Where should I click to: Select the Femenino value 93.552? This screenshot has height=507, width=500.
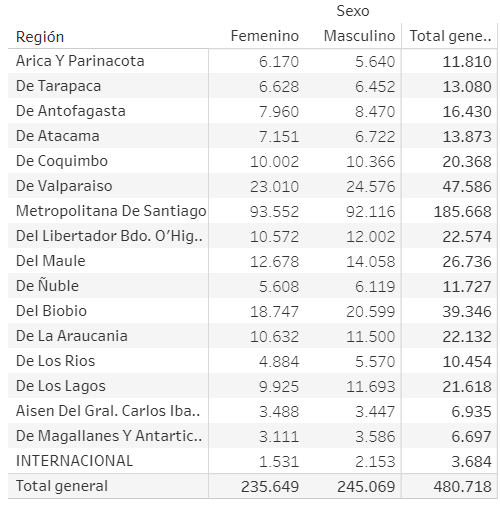tap(274, 212)
